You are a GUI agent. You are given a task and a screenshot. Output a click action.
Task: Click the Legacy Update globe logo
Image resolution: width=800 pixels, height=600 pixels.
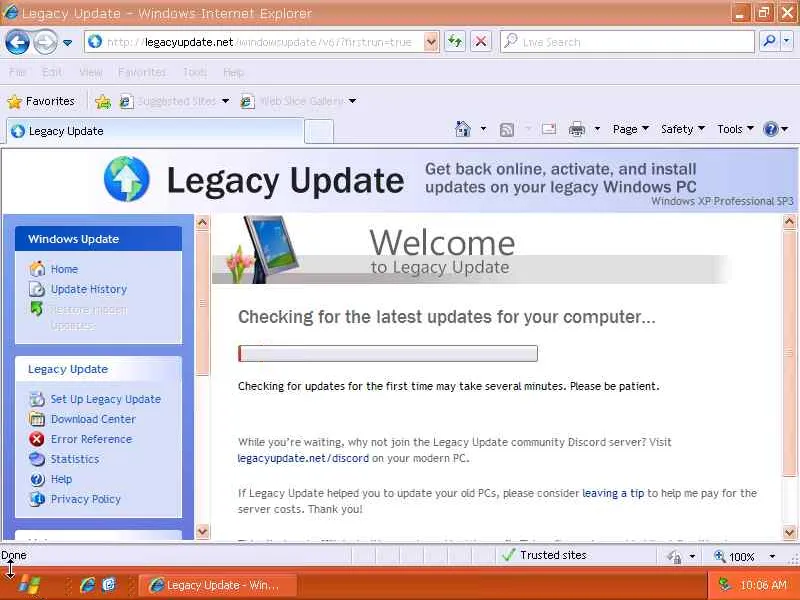coord(127,179)
